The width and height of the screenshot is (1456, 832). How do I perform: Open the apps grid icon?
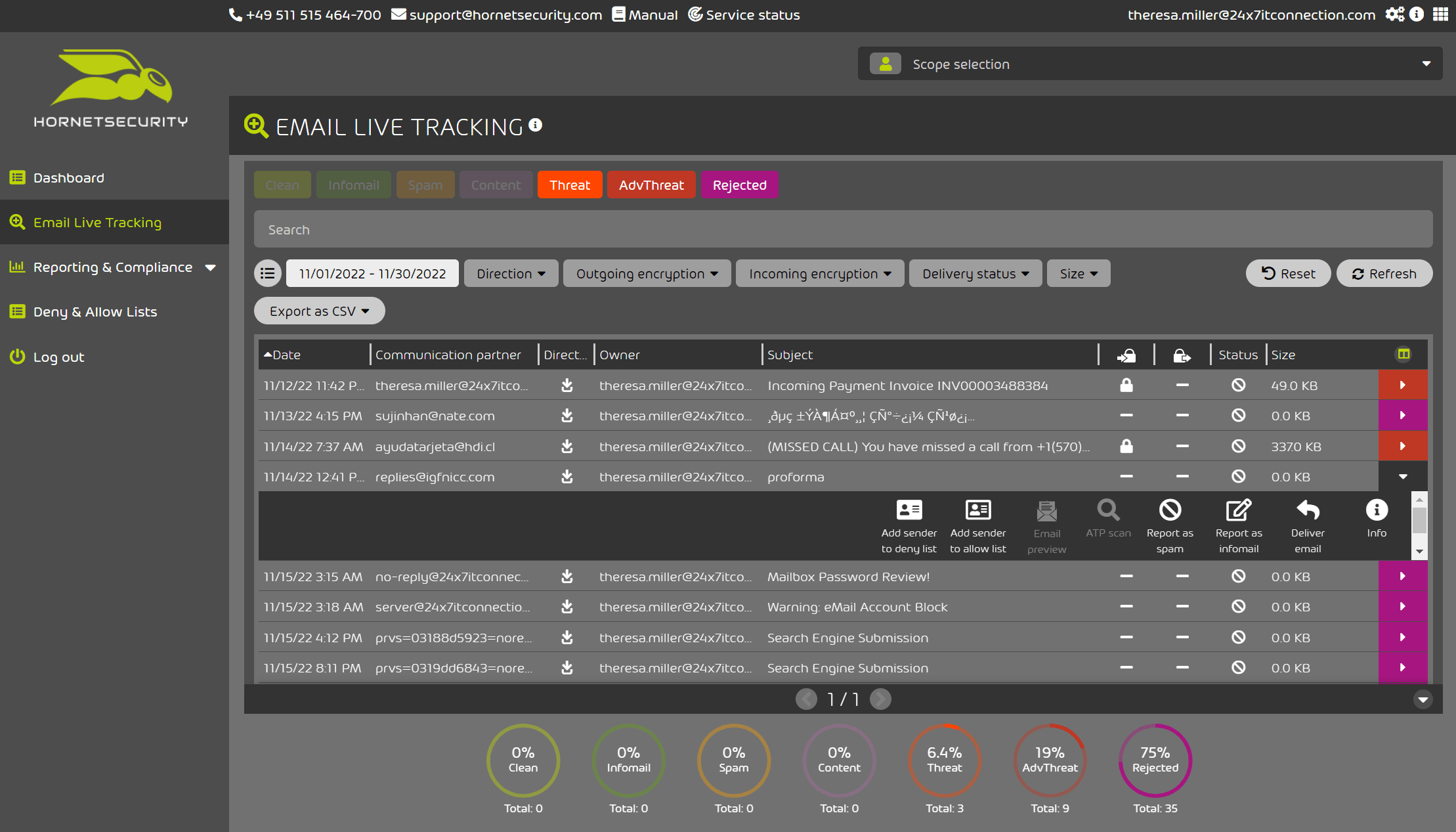1440,14
